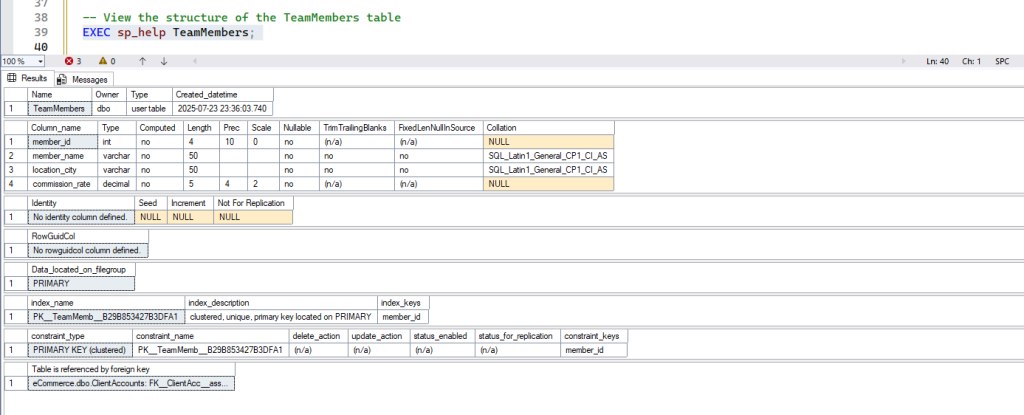The height and width of the screenshot is (415, 1024).
Task: Go to next issue with down arrow
Action: [164, 61]
